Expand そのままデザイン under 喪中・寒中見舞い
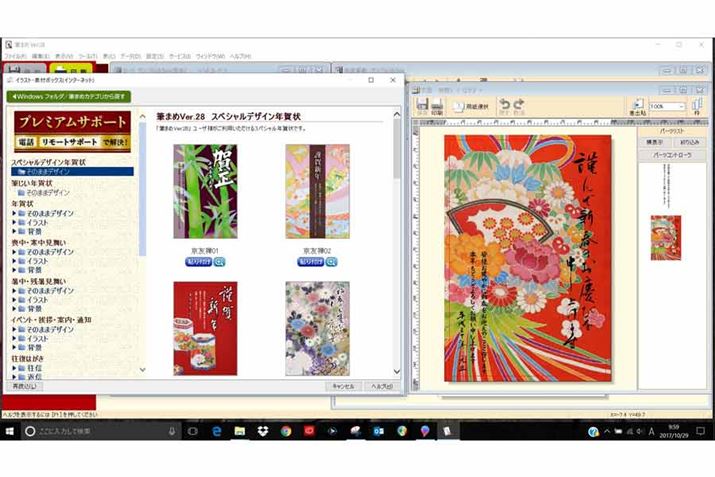The height and width of the screenshot is (477, 715). [x=14, y=252]
